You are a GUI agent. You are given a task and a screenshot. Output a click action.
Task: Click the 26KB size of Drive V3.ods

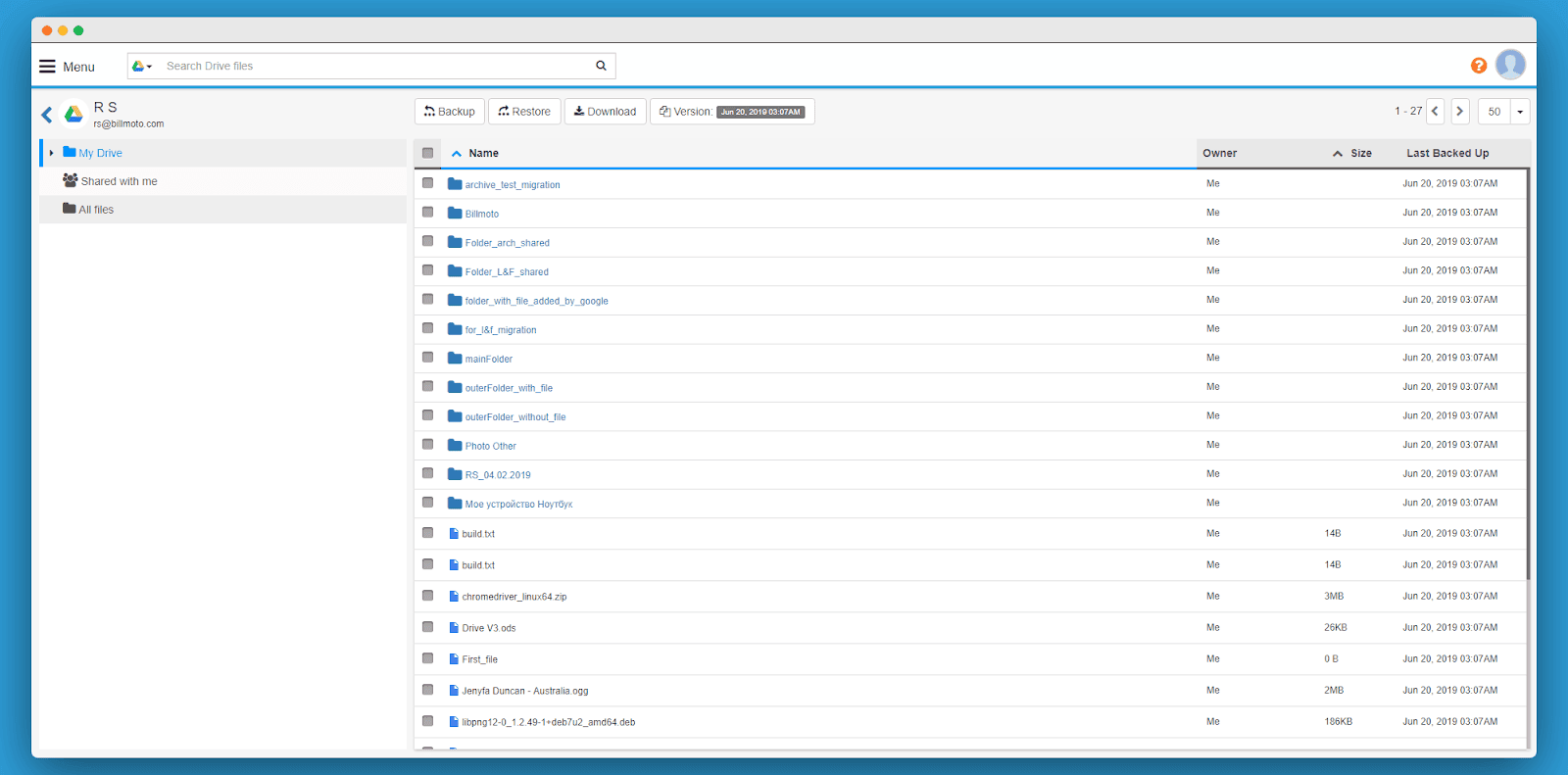[1335, 627]
